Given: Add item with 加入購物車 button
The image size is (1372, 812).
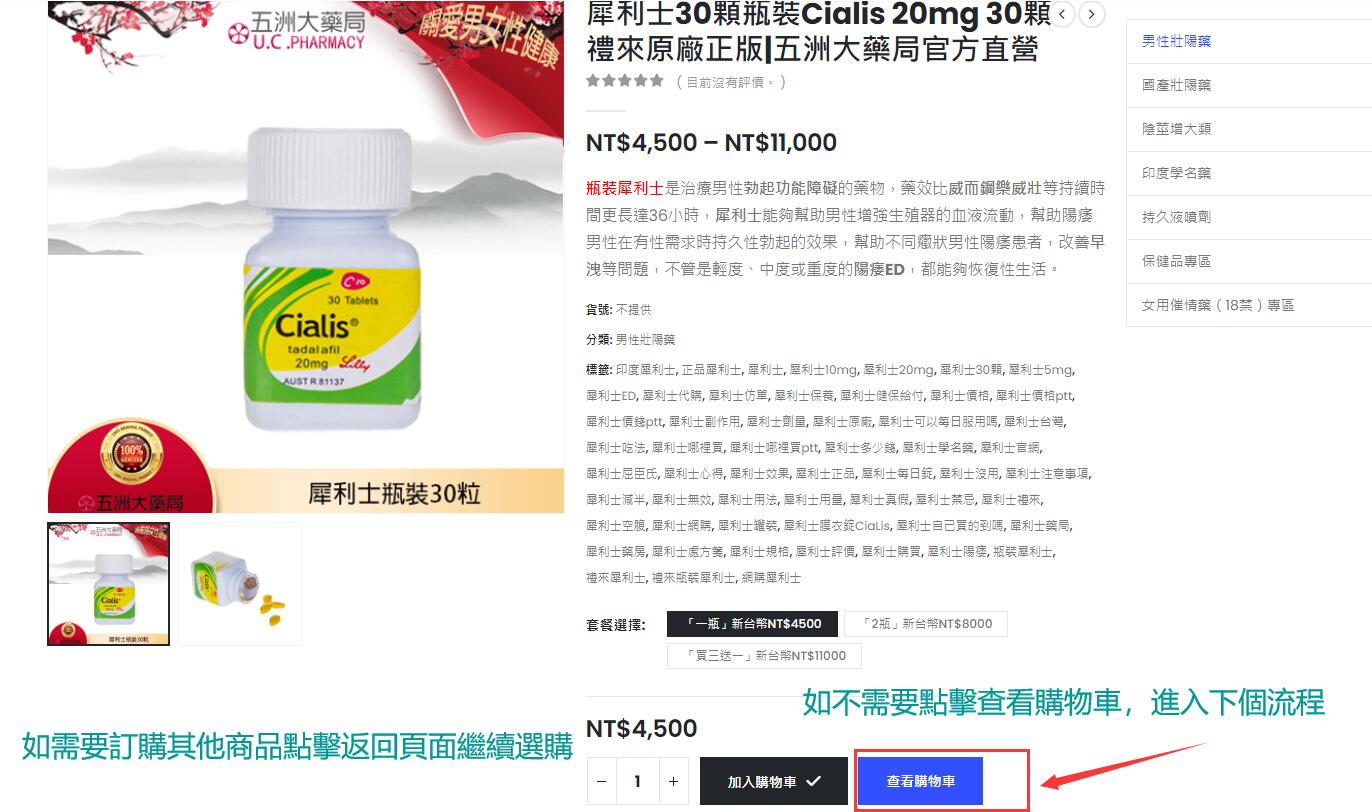Looking at the screenshot, I should [x=774, y=781].
